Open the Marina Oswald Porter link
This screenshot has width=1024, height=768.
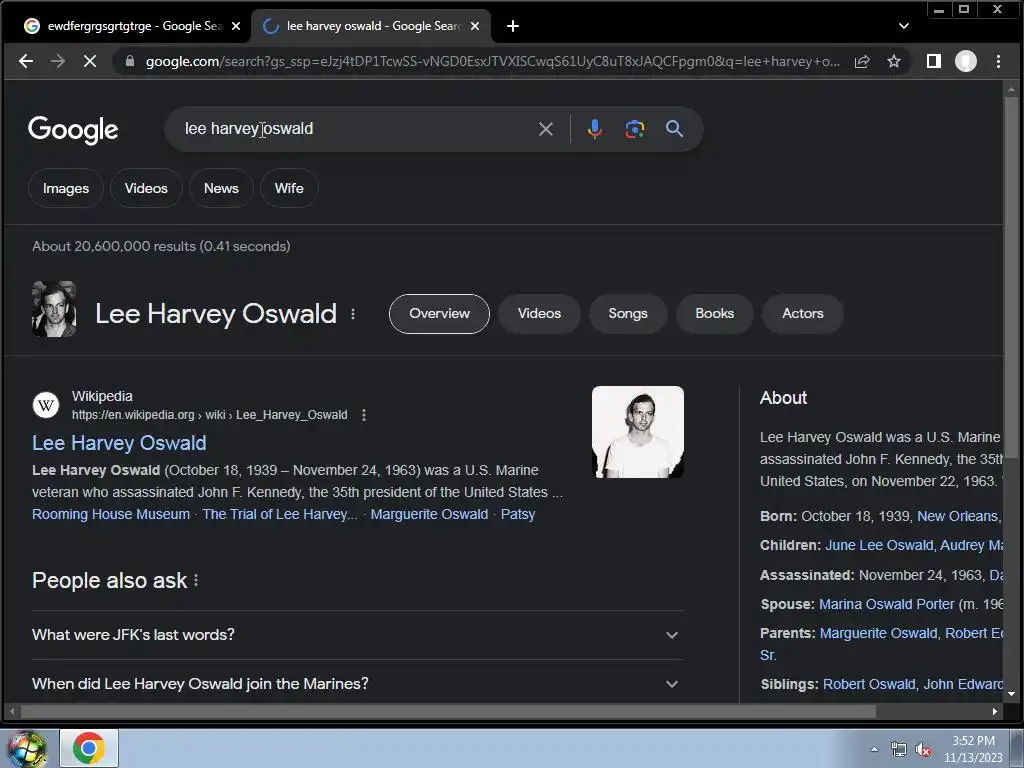[886, 605]
